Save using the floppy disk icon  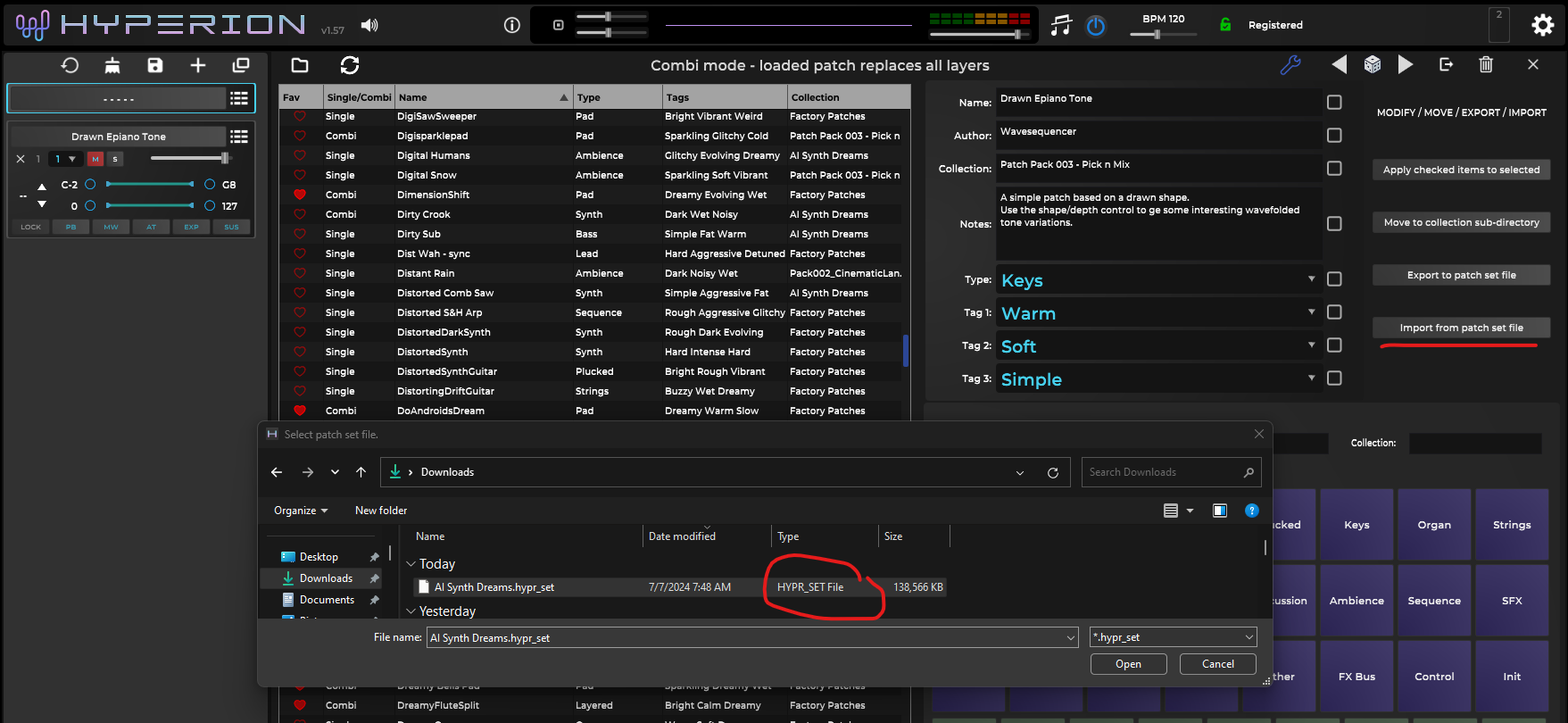[x=155, y=65]
